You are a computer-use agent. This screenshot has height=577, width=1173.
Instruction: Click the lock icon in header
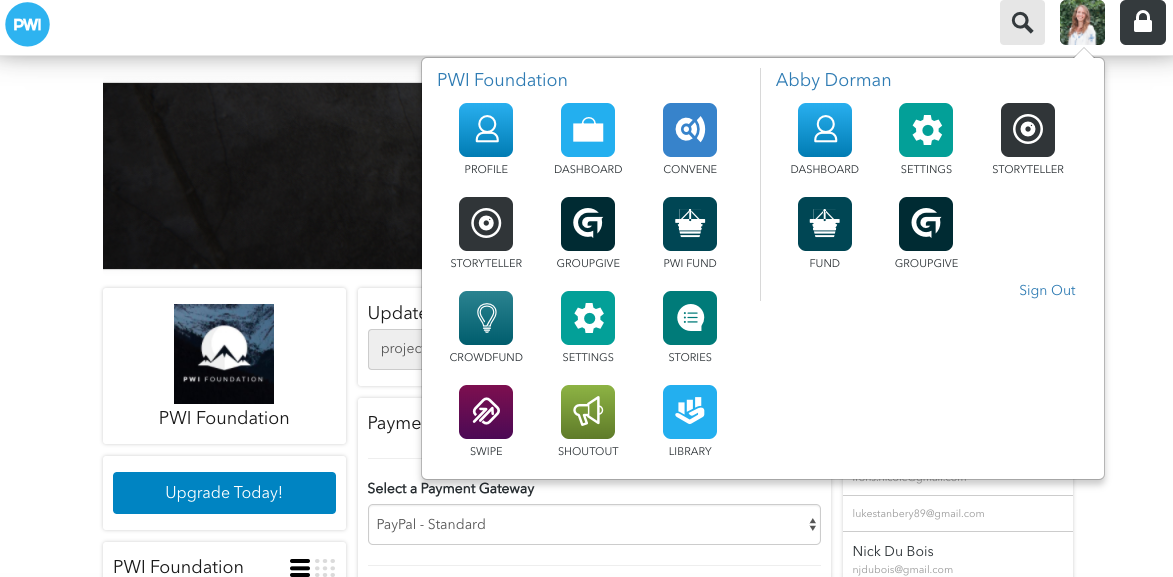(1142, 22)
